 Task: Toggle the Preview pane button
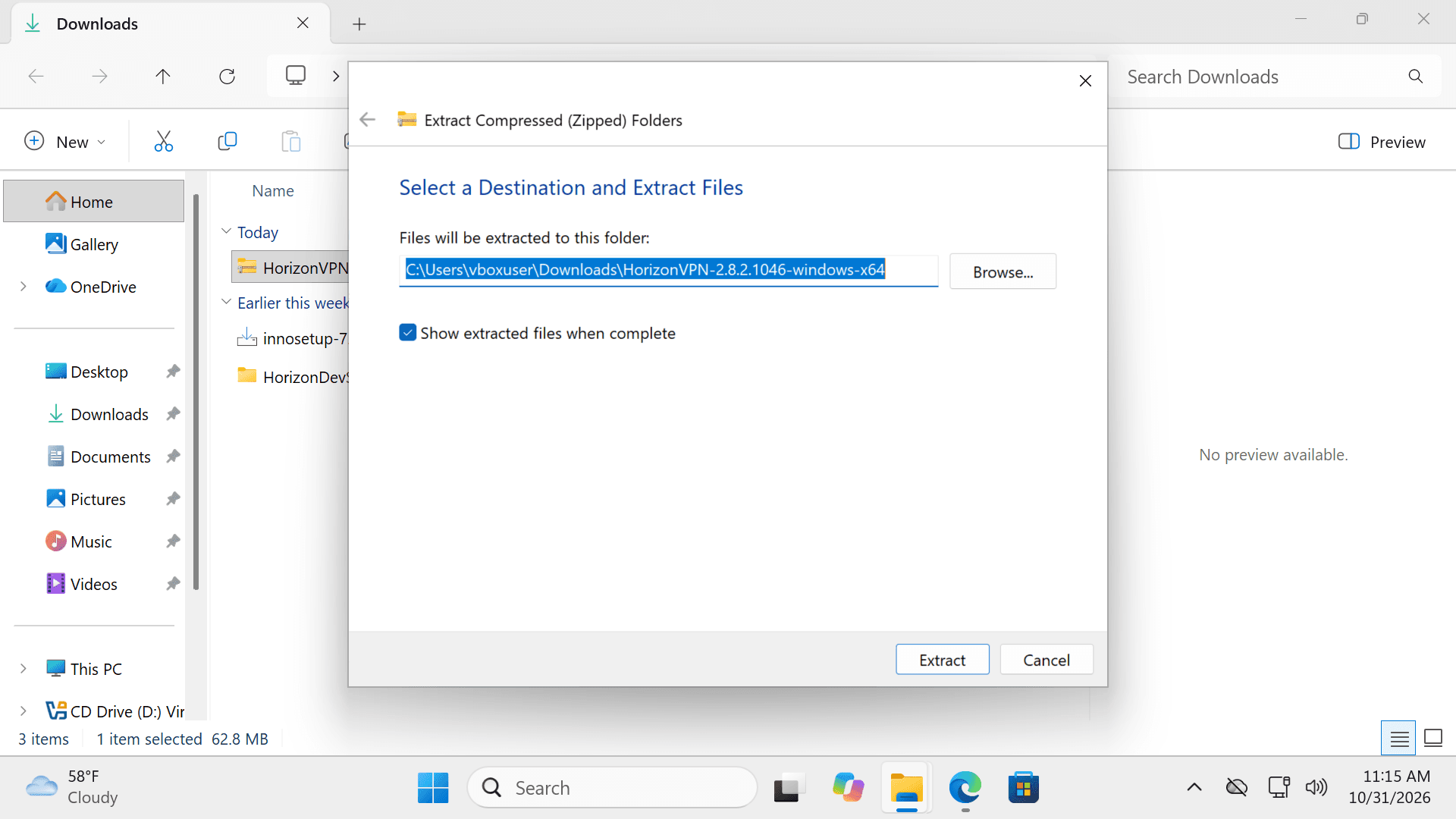click(1382, 142)
